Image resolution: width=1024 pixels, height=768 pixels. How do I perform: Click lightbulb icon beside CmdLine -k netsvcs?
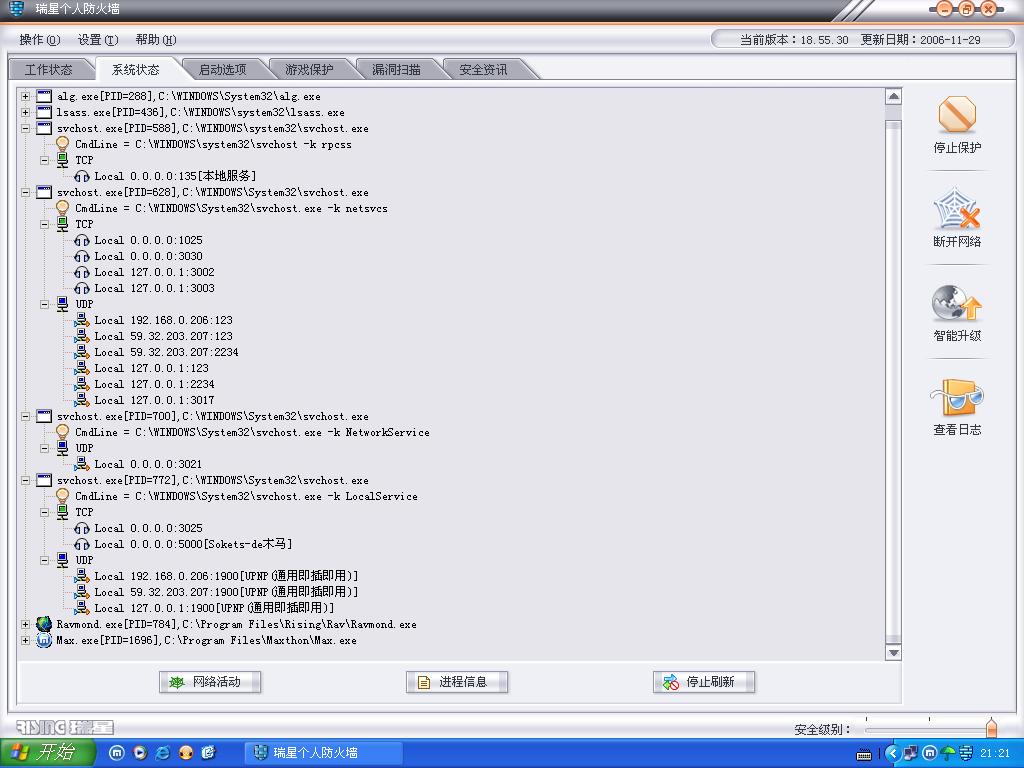click(63, 208)
